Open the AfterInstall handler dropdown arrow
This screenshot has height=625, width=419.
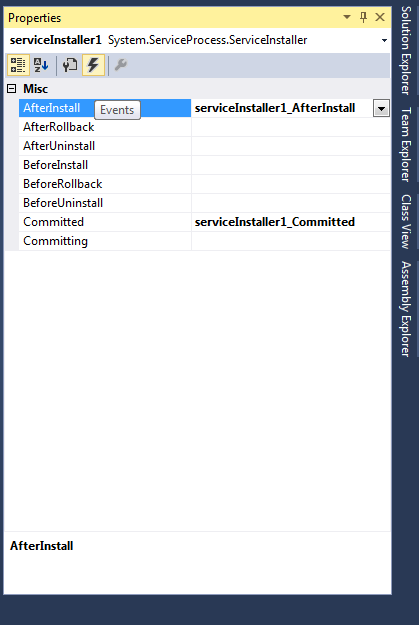pyautogui.click(x=381, y=108)
